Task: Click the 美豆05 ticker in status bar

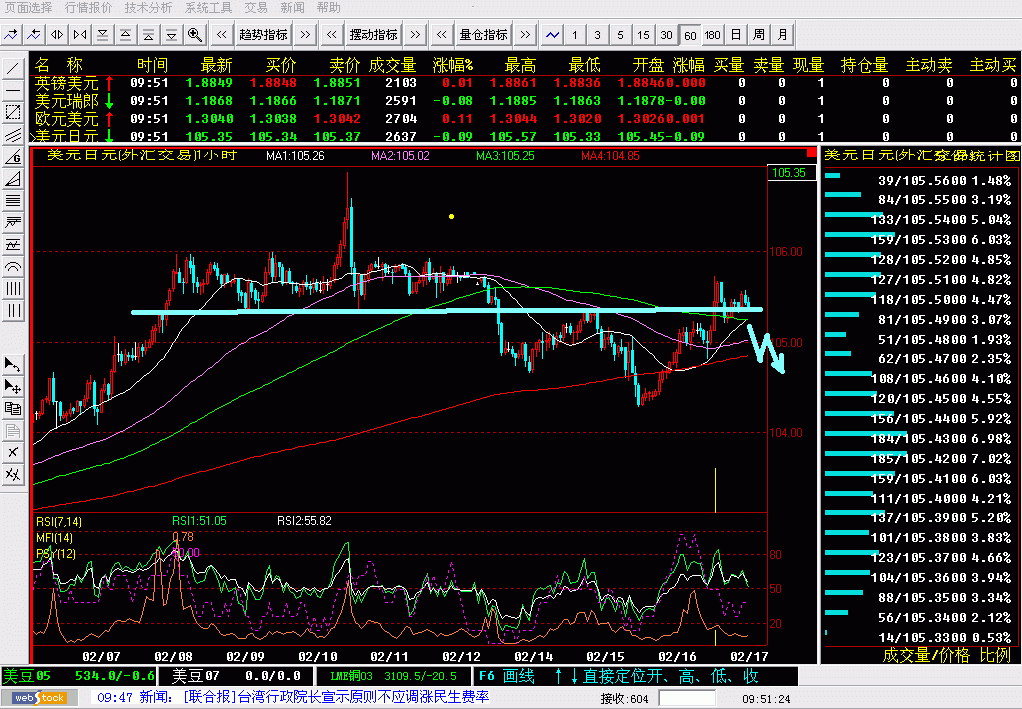Action: tap(79, 676)
